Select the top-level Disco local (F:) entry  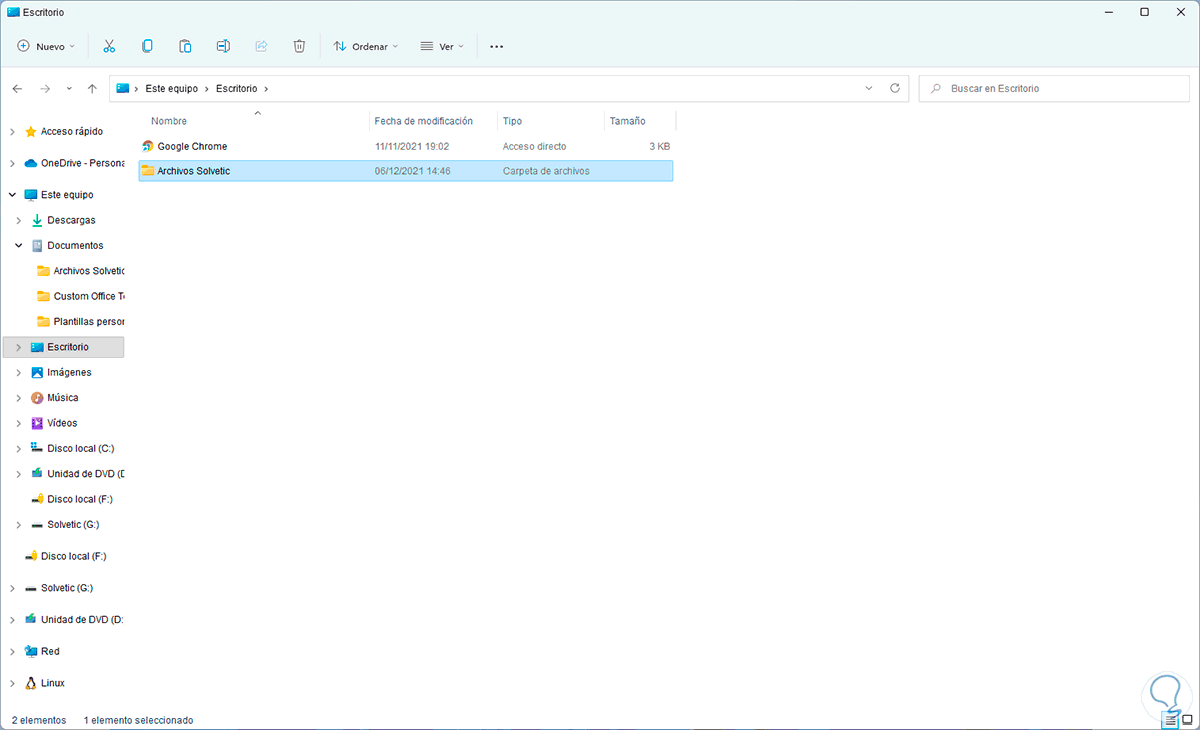point(64,556)
